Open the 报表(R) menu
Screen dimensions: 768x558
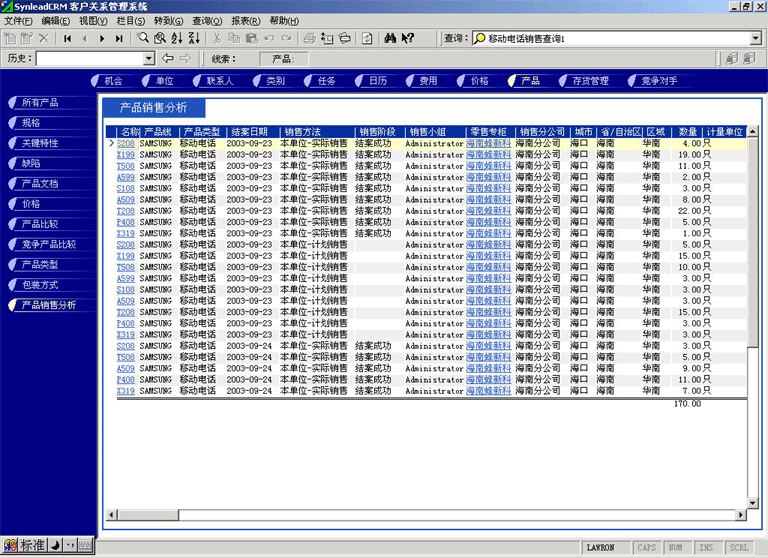245,21
